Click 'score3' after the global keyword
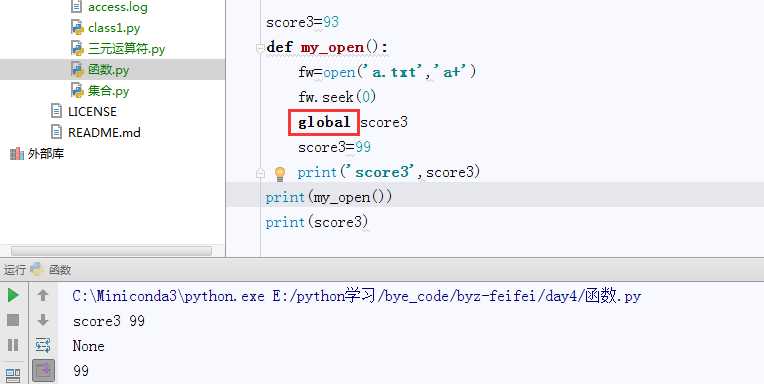 pyautogui.click(x=384, y=122)
